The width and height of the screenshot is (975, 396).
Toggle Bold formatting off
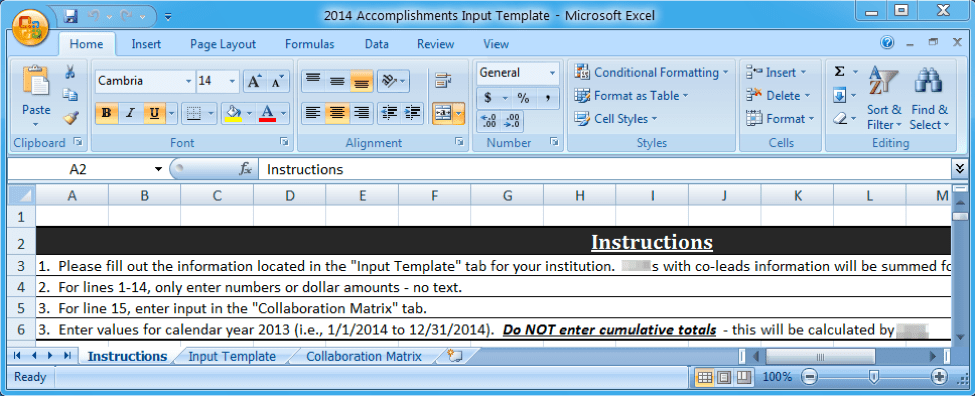106,113
